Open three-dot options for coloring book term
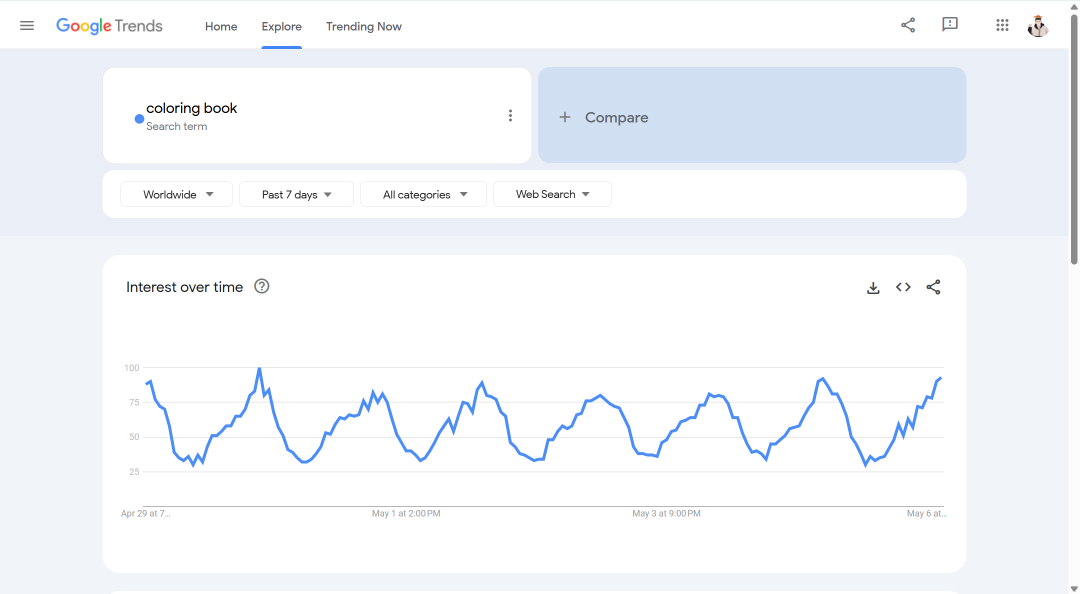This screenshot has height=594, width=1080. [510, 116]
